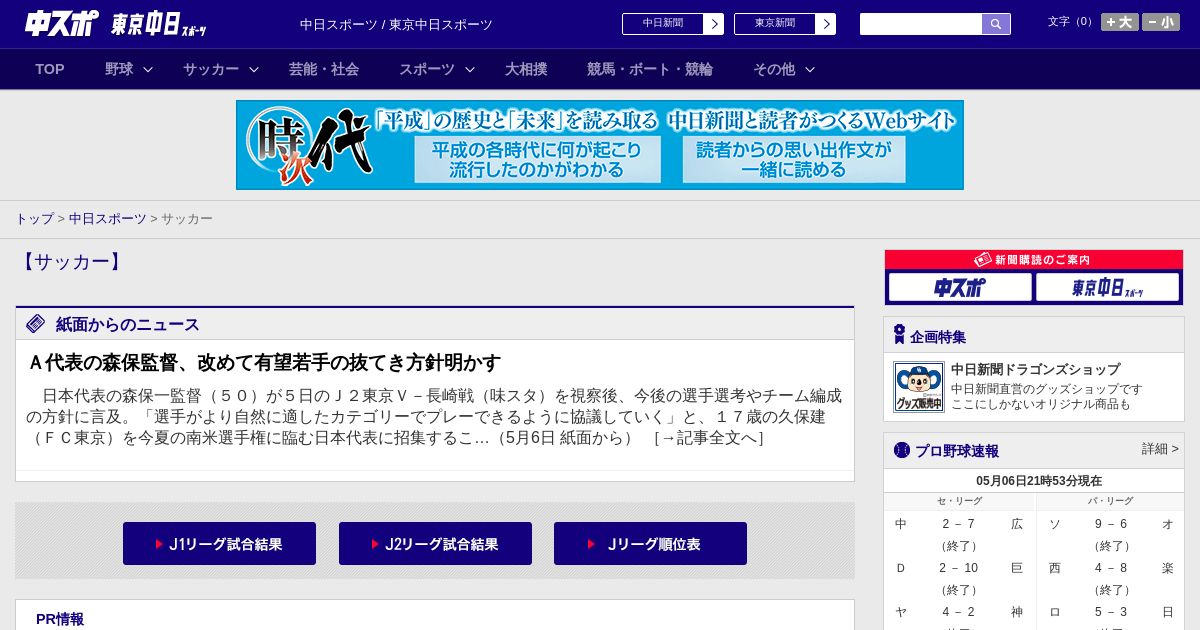Viewport: 1200px width, 630px height.
Task: Click the プロ野球速報 baseball icon
Action: point(902,450)
